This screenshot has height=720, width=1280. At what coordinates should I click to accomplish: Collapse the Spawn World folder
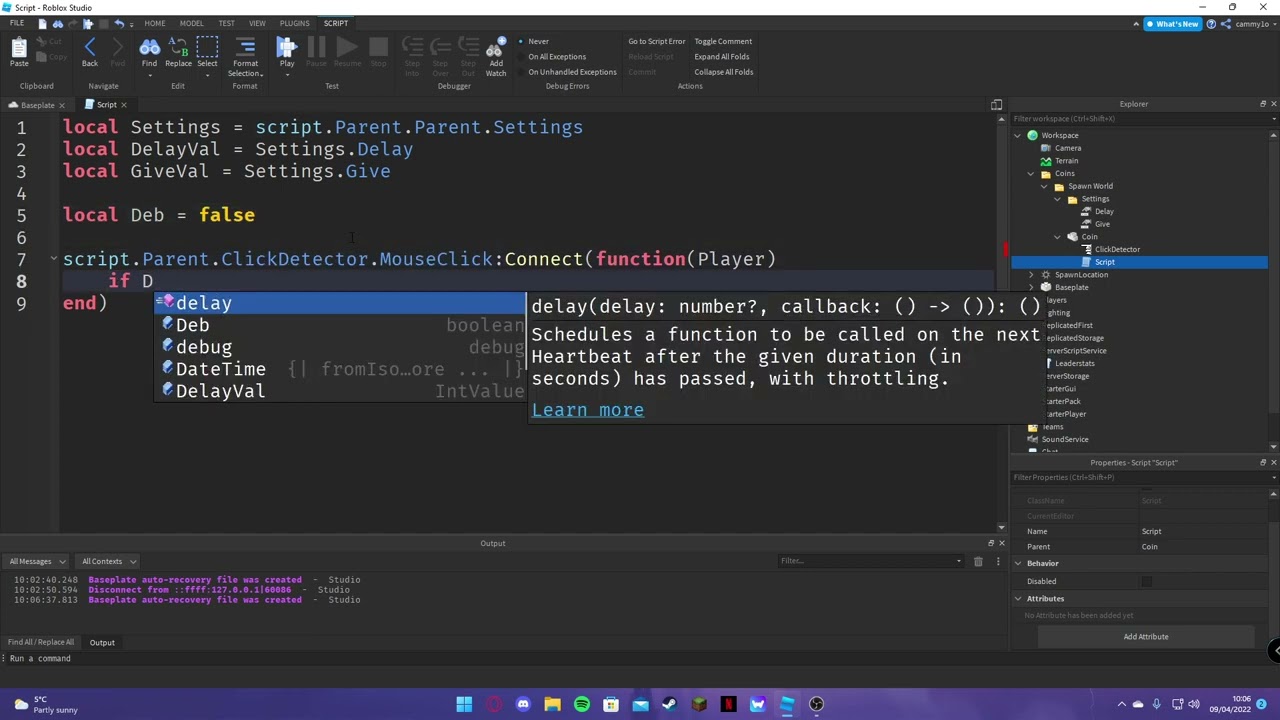tap(1044, 186)
